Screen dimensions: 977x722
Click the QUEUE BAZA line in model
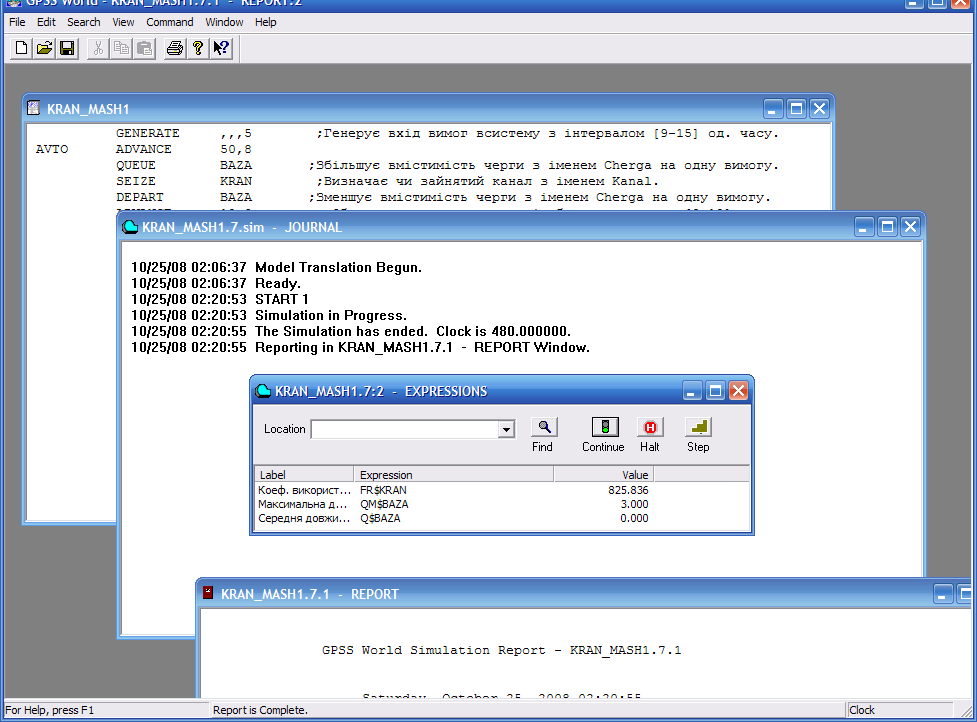click(447, 165)
